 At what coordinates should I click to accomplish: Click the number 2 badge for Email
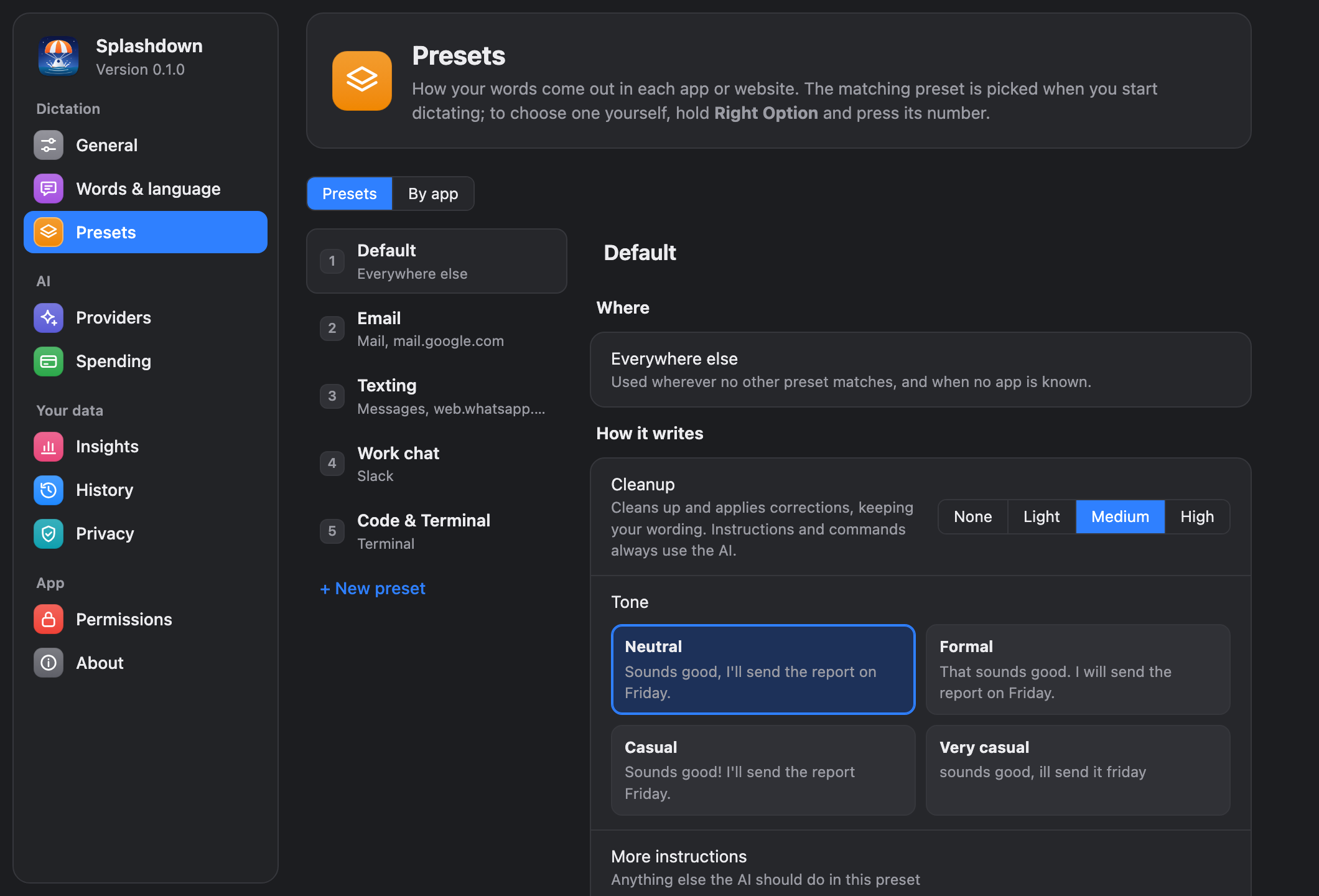click(x=332, y=328)
